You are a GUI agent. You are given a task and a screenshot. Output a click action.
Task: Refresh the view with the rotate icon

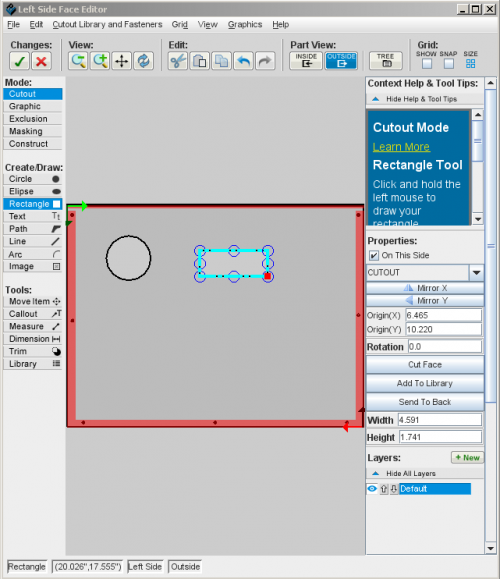[144, 61]
